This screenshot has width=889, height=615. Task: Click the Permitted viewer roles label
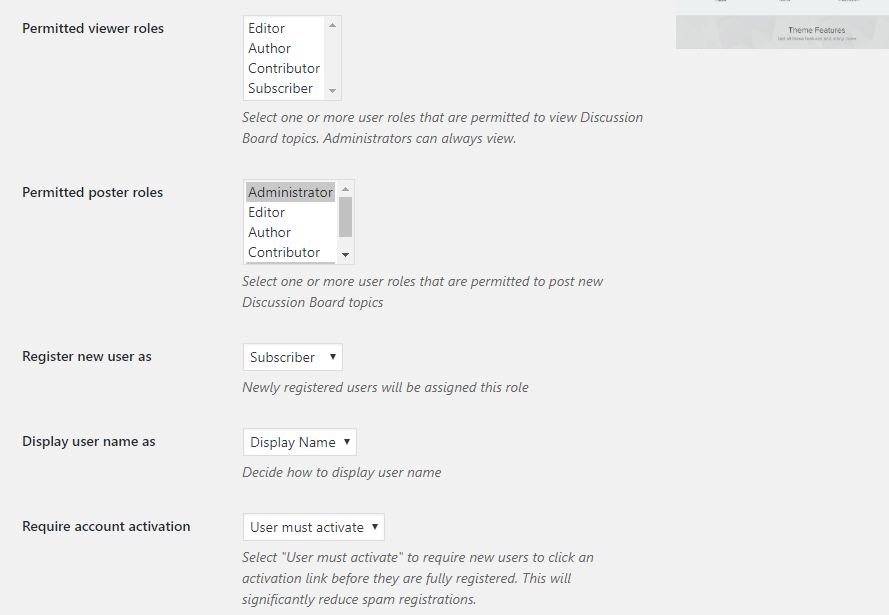coord(92,28)
